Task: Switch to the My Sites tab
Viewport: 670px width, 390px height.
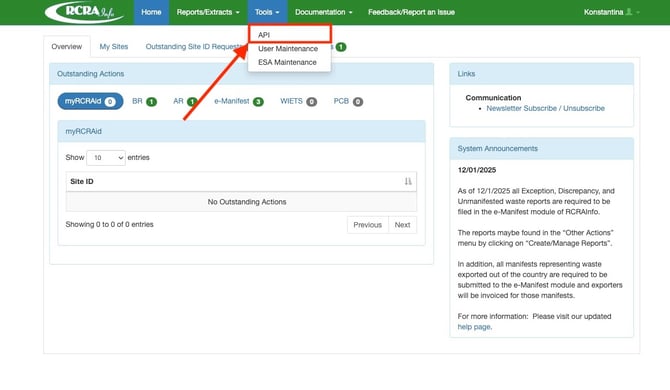Action: tap(114, 47)
